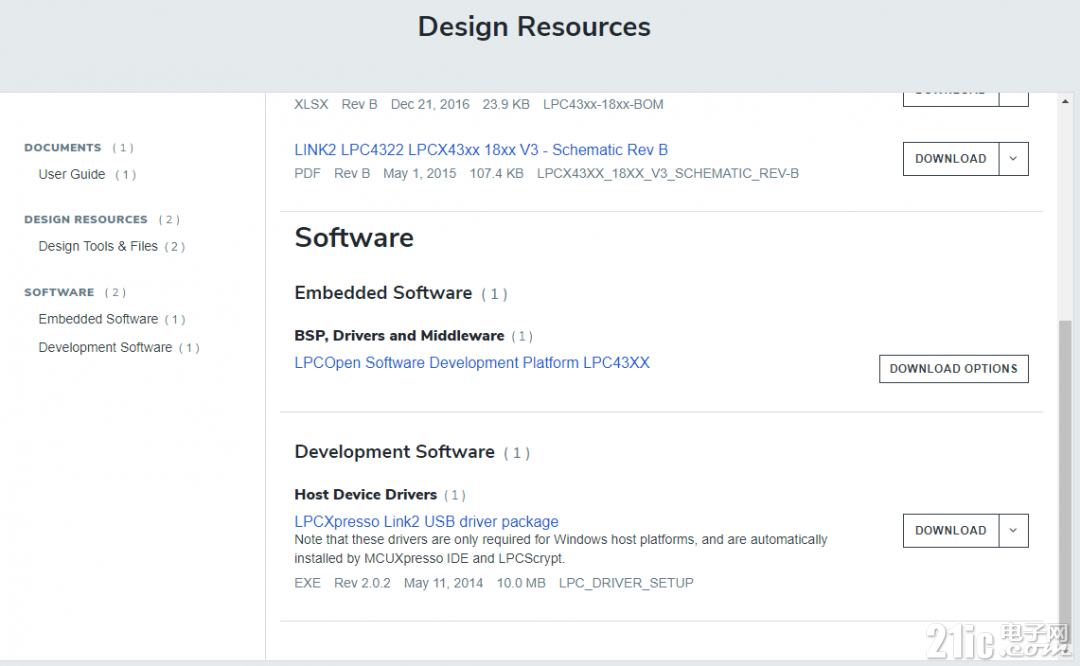Viewport: 1080px width, 666px height.
Task: Click the scrollbar up arrow
Action: [1065, 101]
